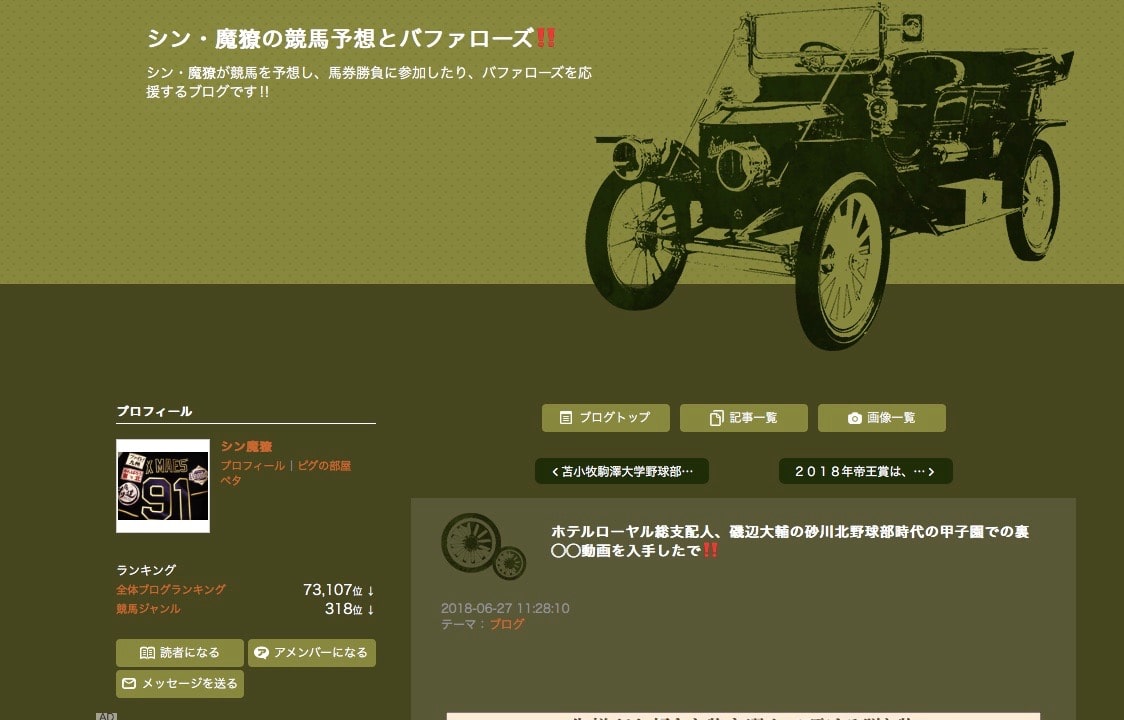Click the メッセージを送る button

pos(180,683)
